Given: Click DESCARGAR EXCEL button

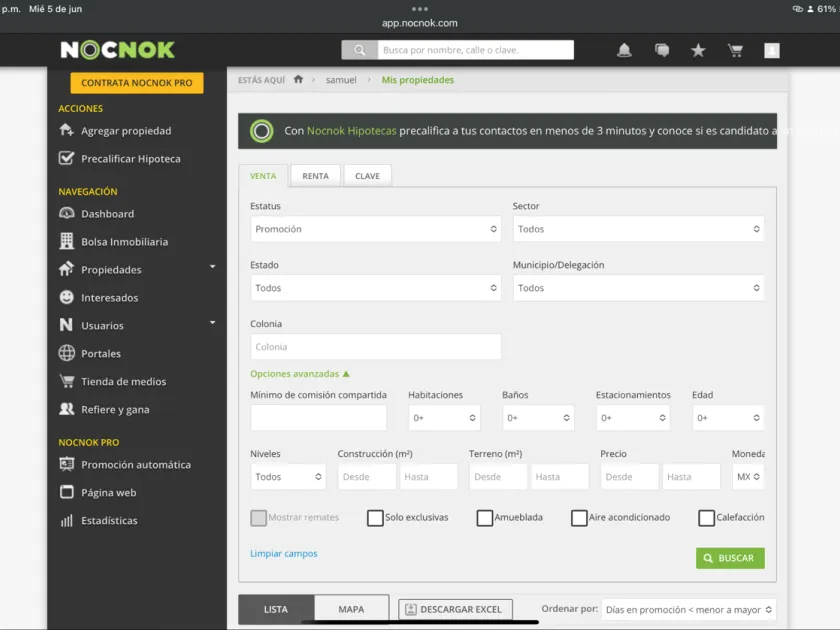Looking at the screenshot, I should coord(455,610).
